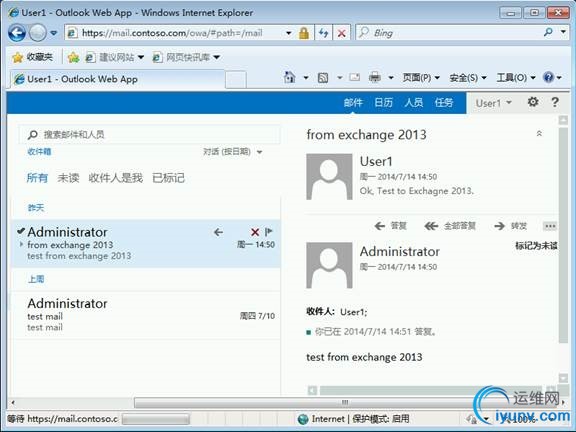The width and height of the screenshot is (576, 432).
Task: Expand the address bar history dropdown
Action: tap(289, 33)
